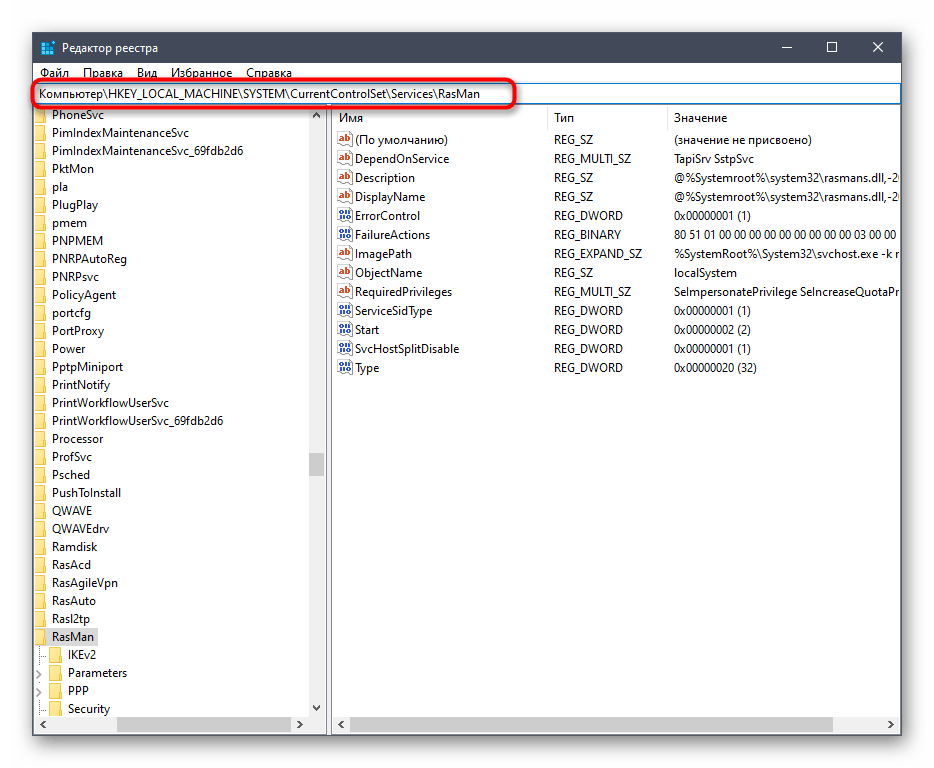Screen dimensions: 934x768
Task: Open the Файл menu
Action: 54,73
